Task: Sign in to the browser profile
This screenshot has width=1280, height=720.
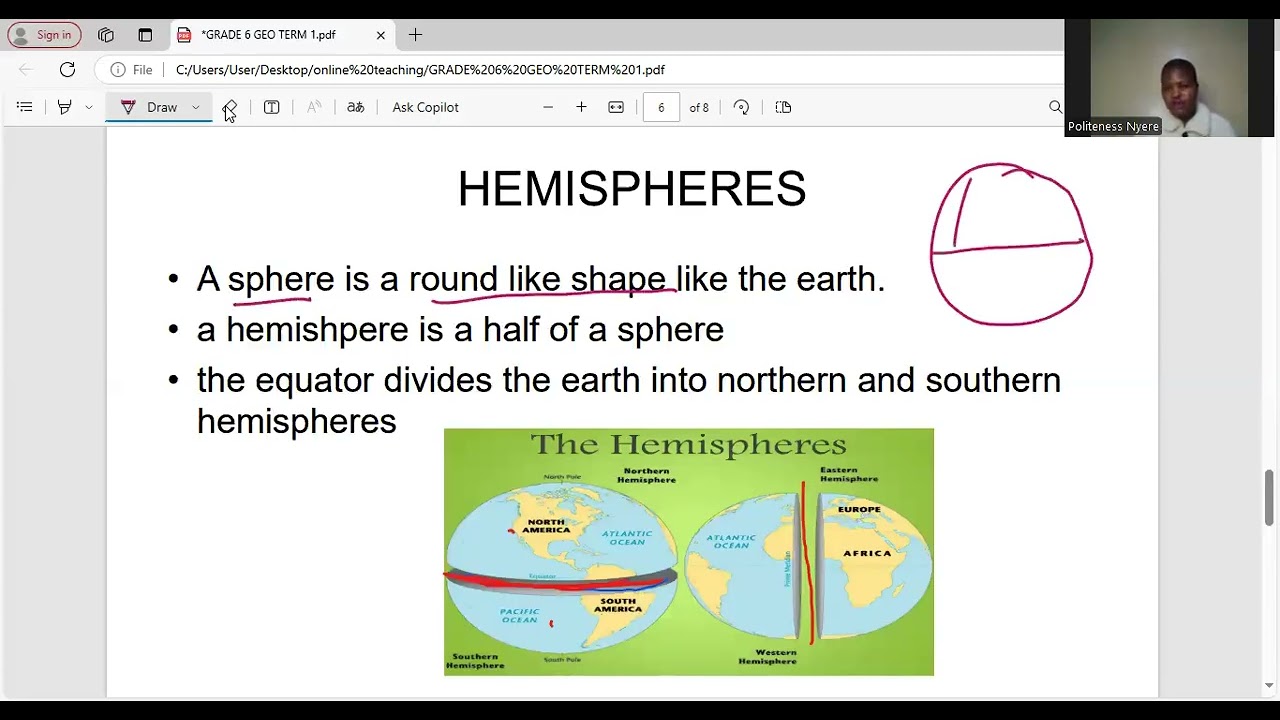Action: click(44, 35)
